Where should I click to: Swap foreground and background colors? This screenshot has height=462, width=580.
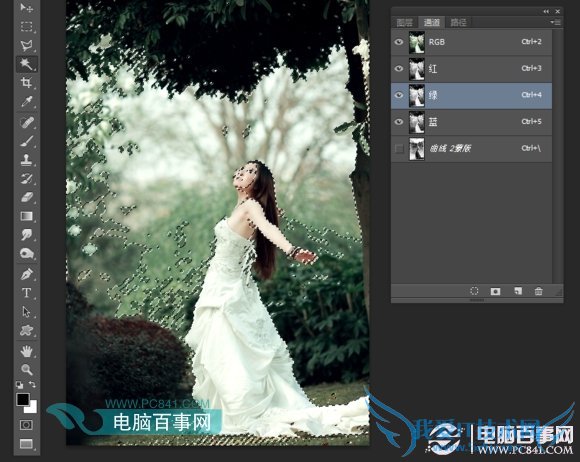33,385
